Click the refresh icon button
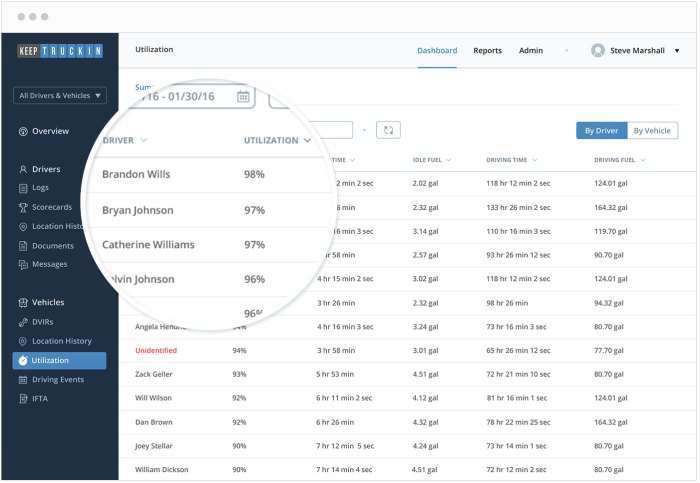The image size is (700, 483). point(389,130)
